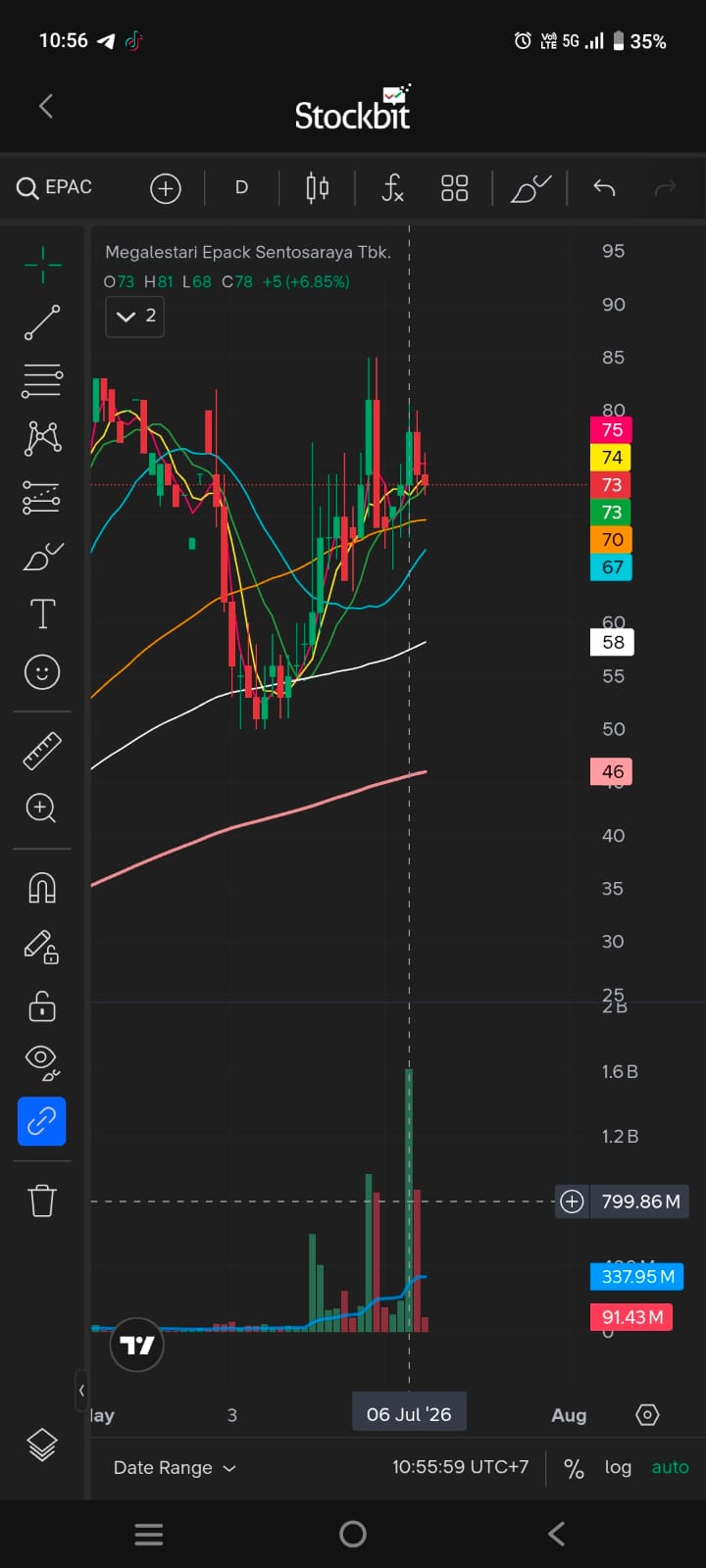Click the pink 75 price label

tap(612, 430)
